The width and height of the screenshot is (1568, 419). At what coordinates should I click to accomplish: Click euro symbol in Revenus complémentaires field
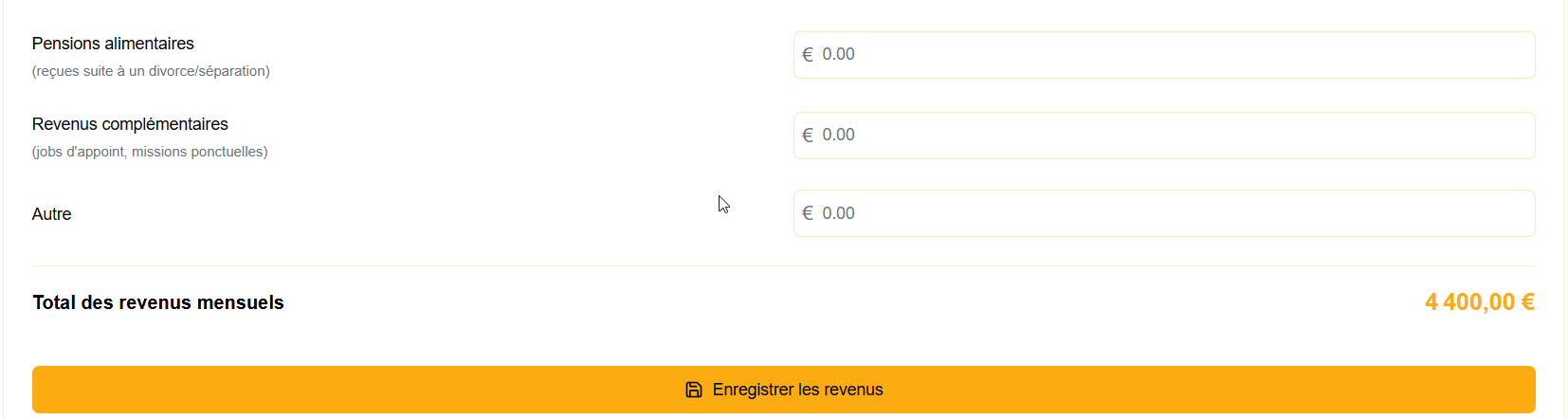808,136
